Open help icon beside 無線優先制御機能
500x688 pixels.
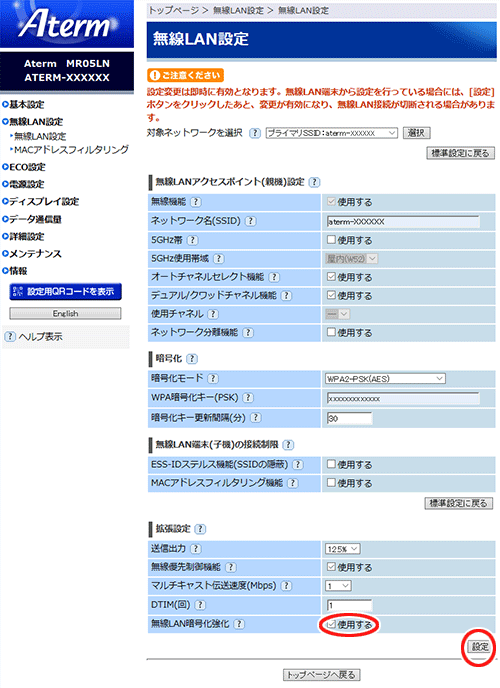[231, 567]
